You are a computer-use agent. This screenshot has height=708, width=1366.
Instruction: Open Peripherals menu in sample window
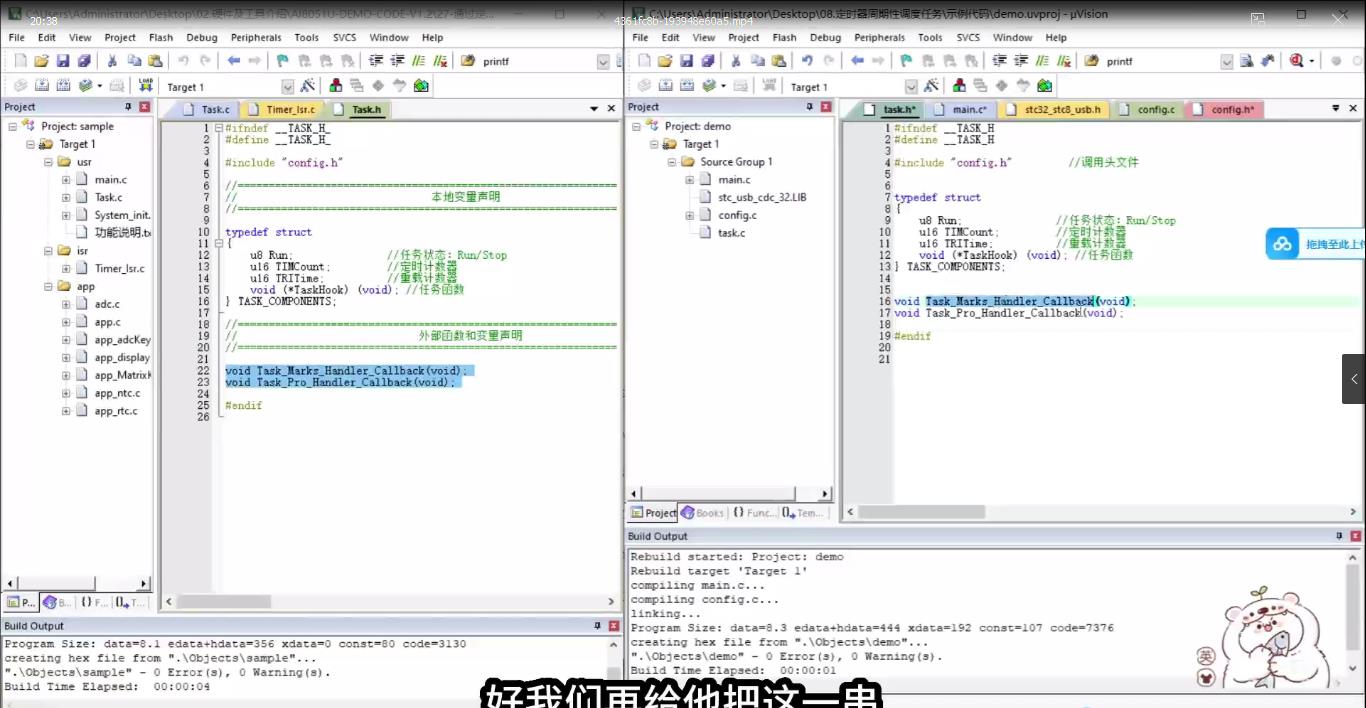coord(256,37)
